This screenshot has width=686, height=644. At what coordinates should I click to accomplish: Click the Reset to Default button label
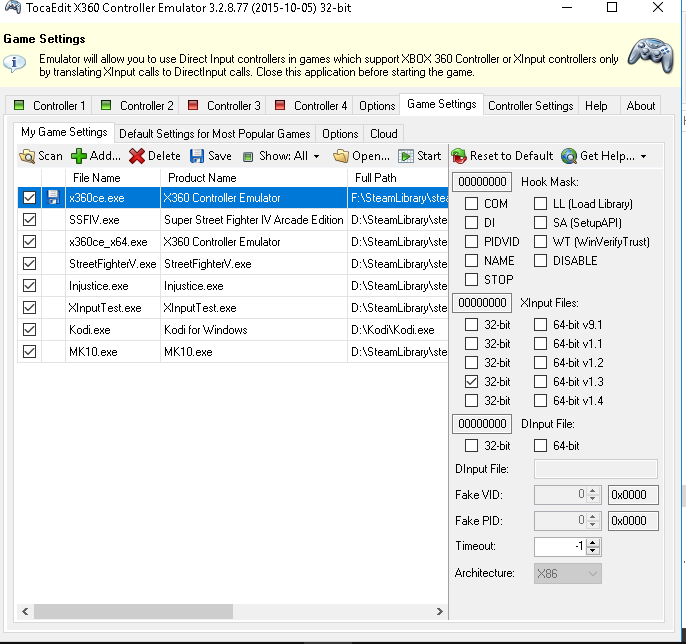511,156
